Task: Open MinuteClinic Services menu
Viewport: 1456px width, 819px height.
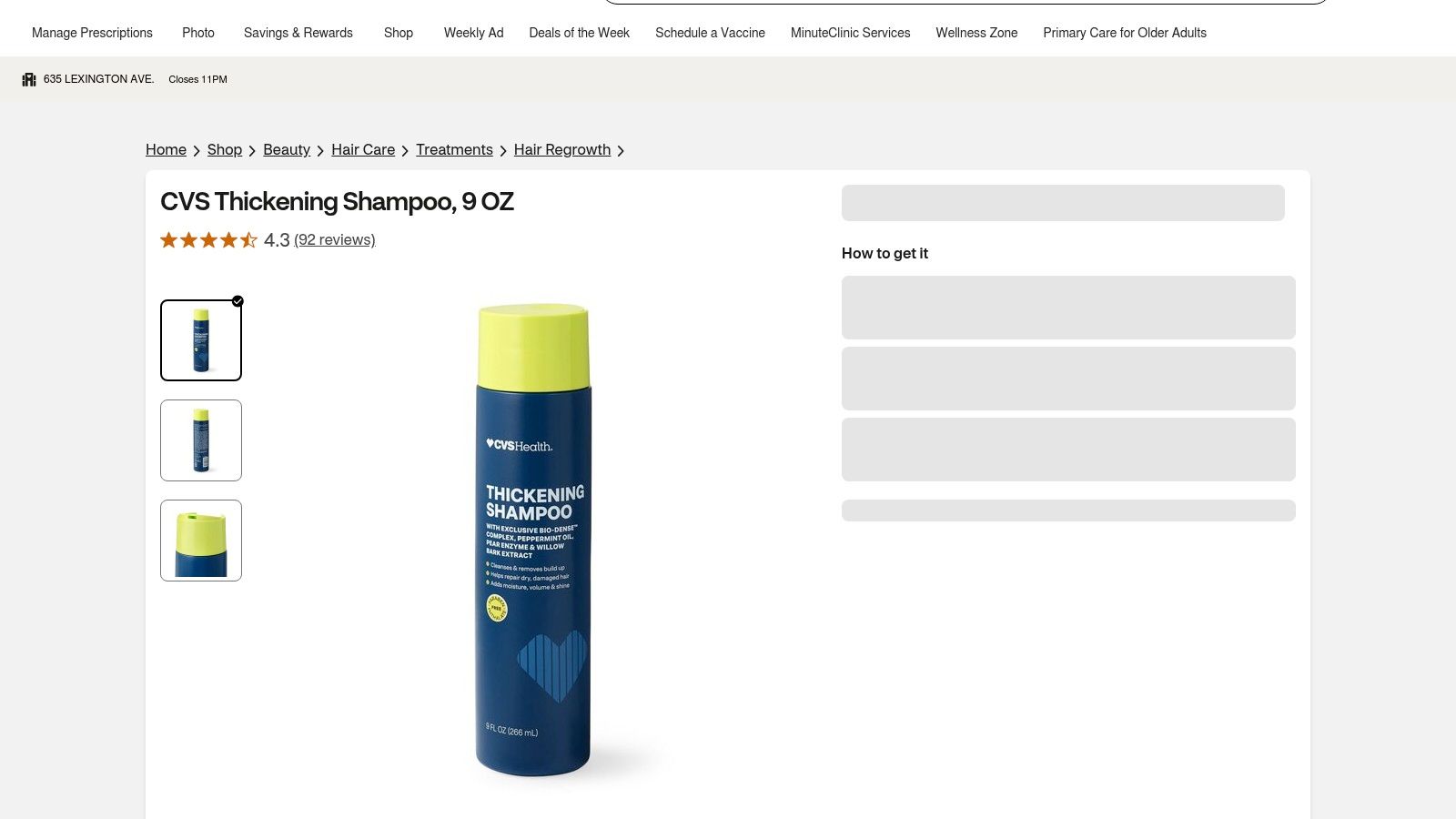Action: pyautogui.click(x=850, y=33)
